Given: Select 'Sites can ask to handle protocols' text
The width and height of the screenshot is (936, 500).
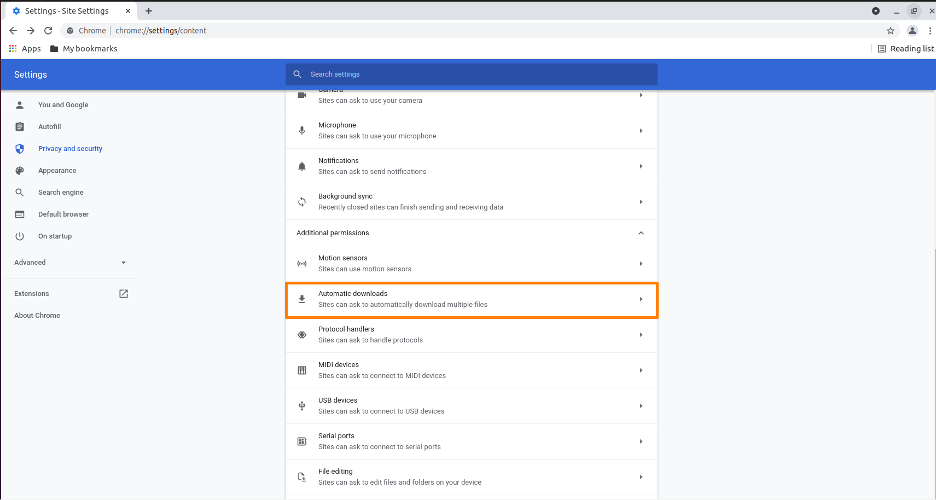Looking at the screenshot, I should click(x=371, y=340).
